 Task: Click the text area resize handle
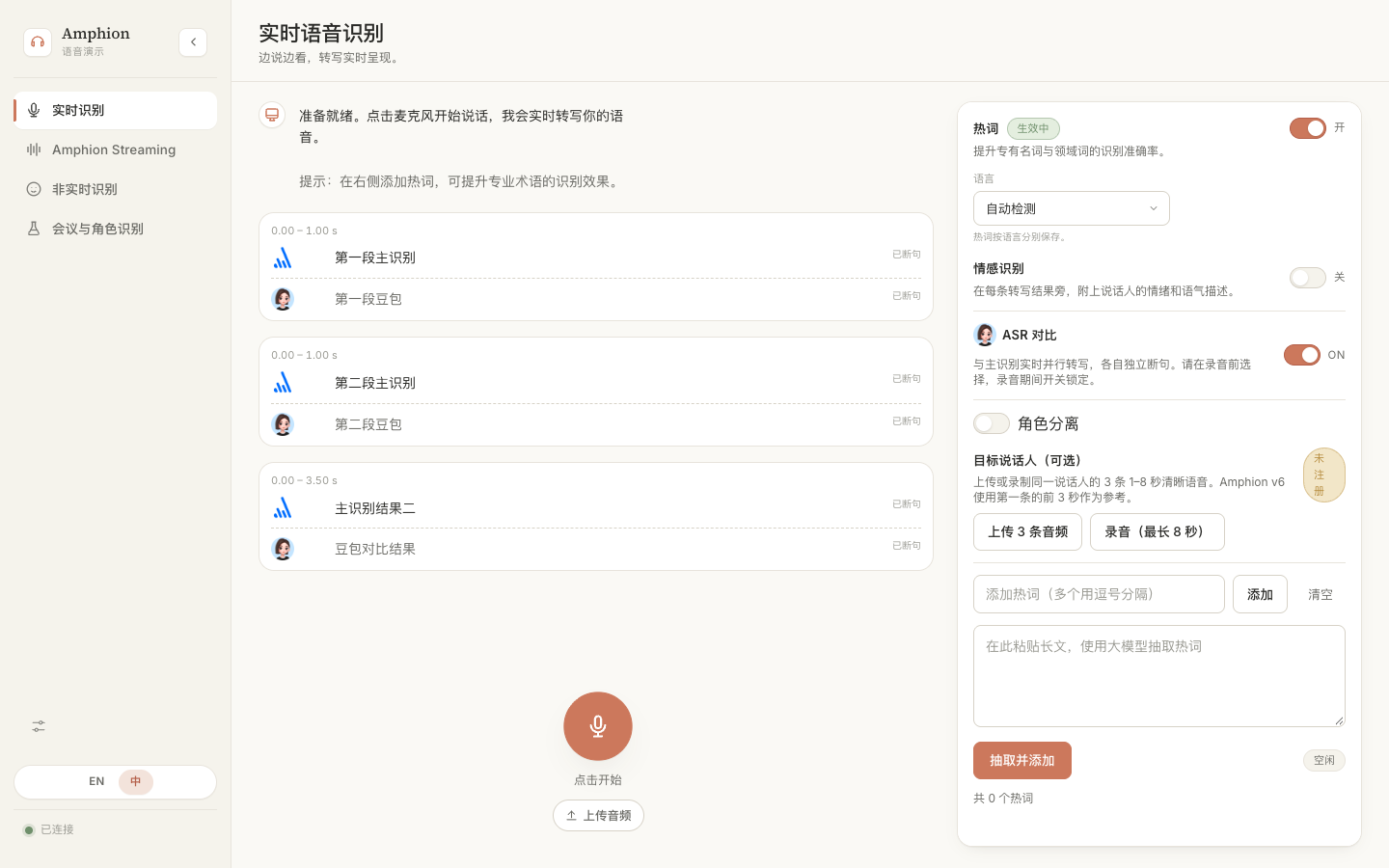(1339, 720)
